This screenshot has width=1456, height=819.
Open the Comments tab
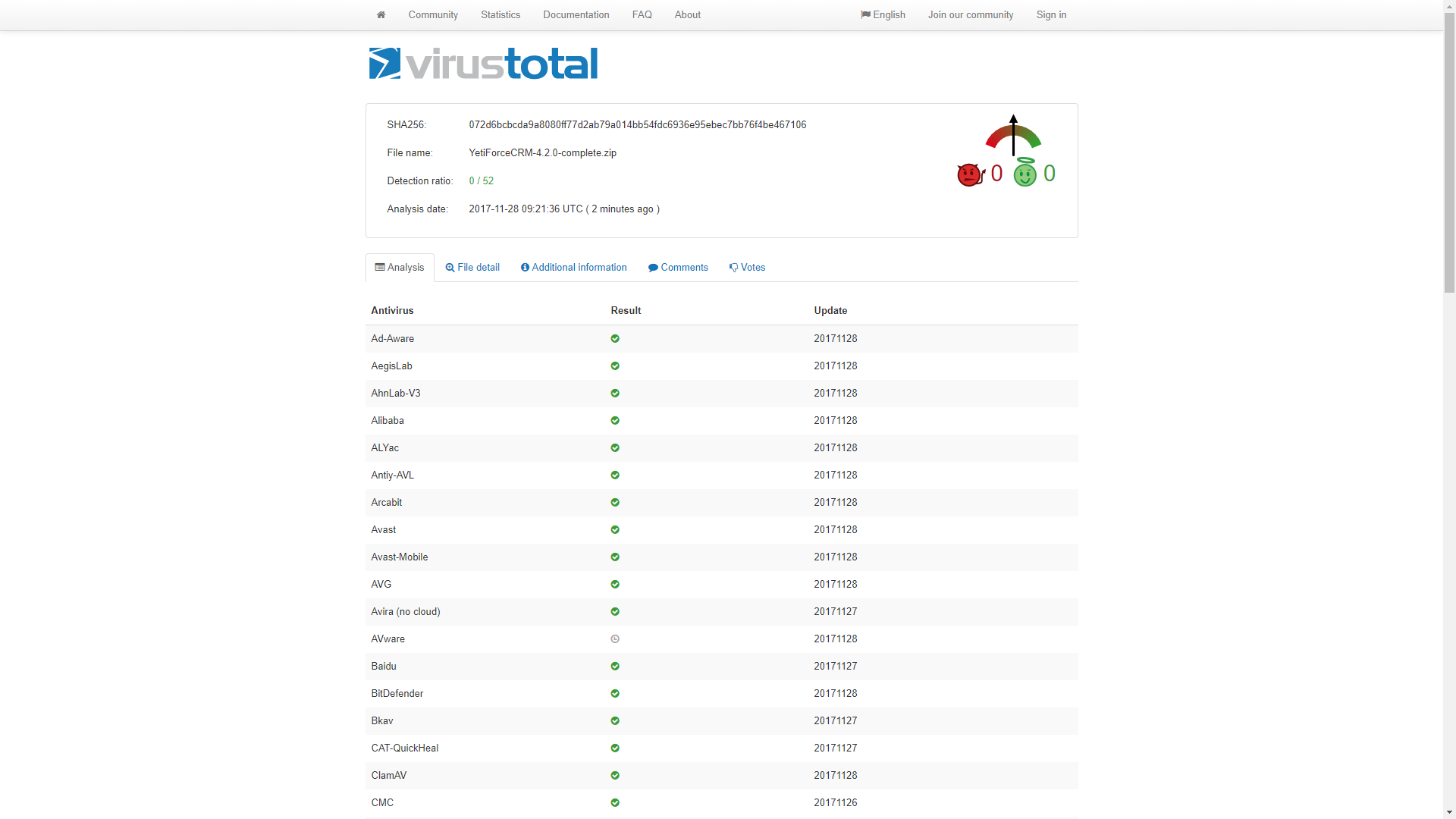coord(678,268)
